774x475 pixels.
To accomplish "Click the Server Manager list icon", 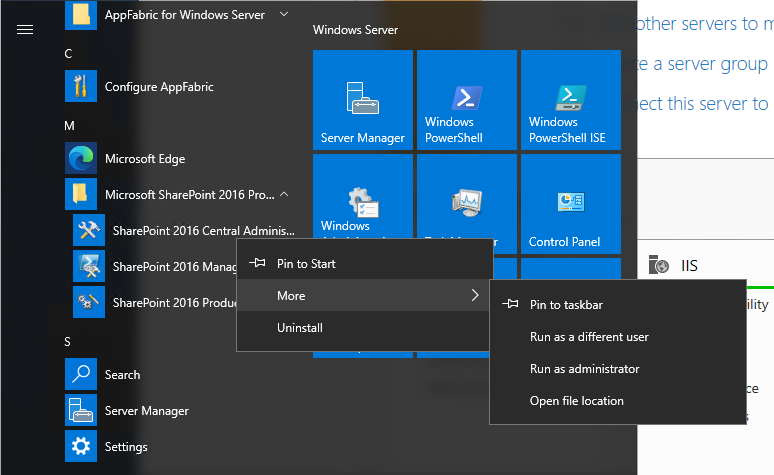I will click(x=81, y=410).
